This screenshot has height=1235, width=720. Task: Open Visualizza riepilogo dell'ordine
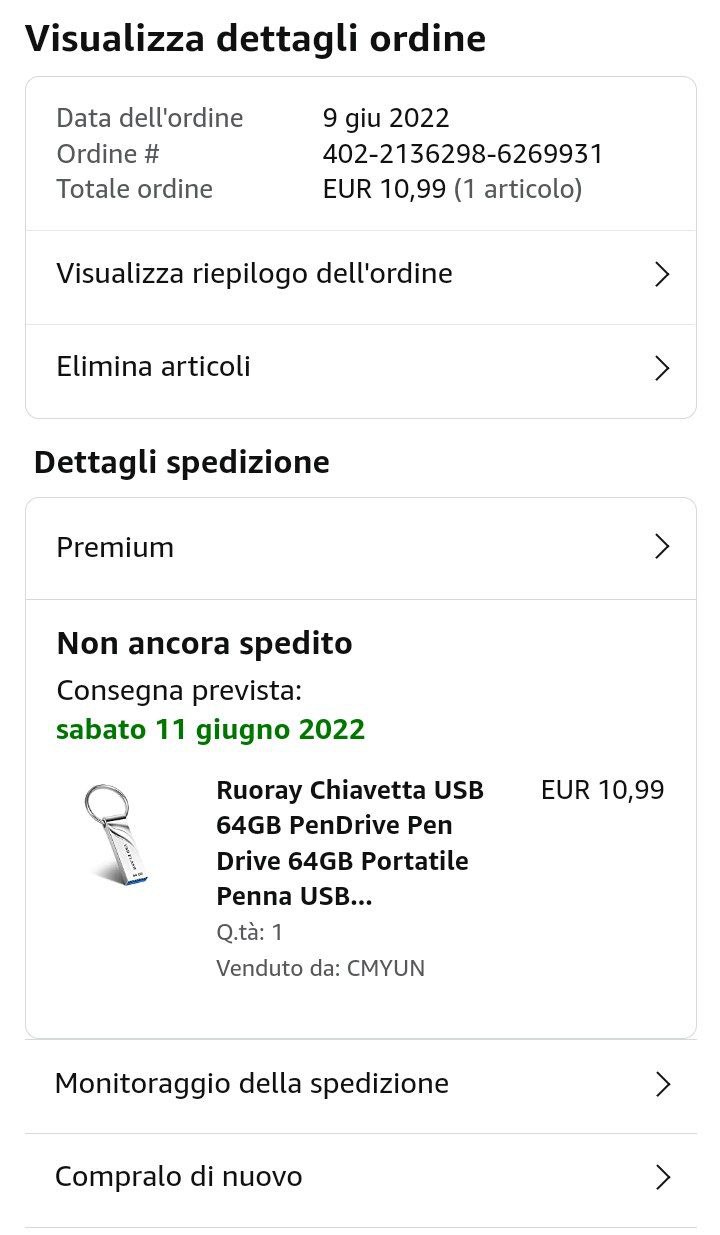point(255,274)
